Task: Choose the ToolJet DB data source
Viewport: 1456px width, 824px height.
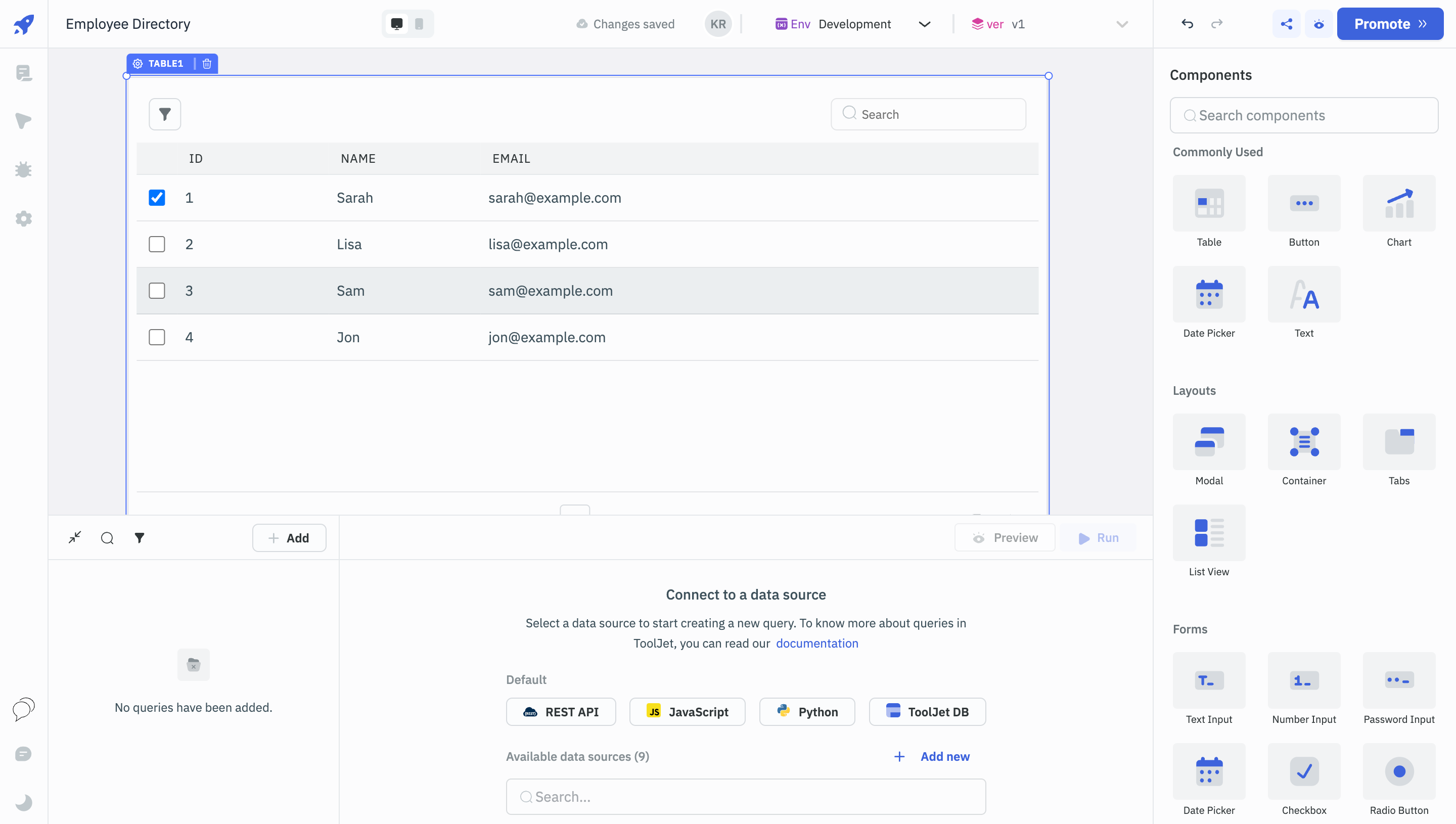Action: pyautogui.click(x=927, y=711)
